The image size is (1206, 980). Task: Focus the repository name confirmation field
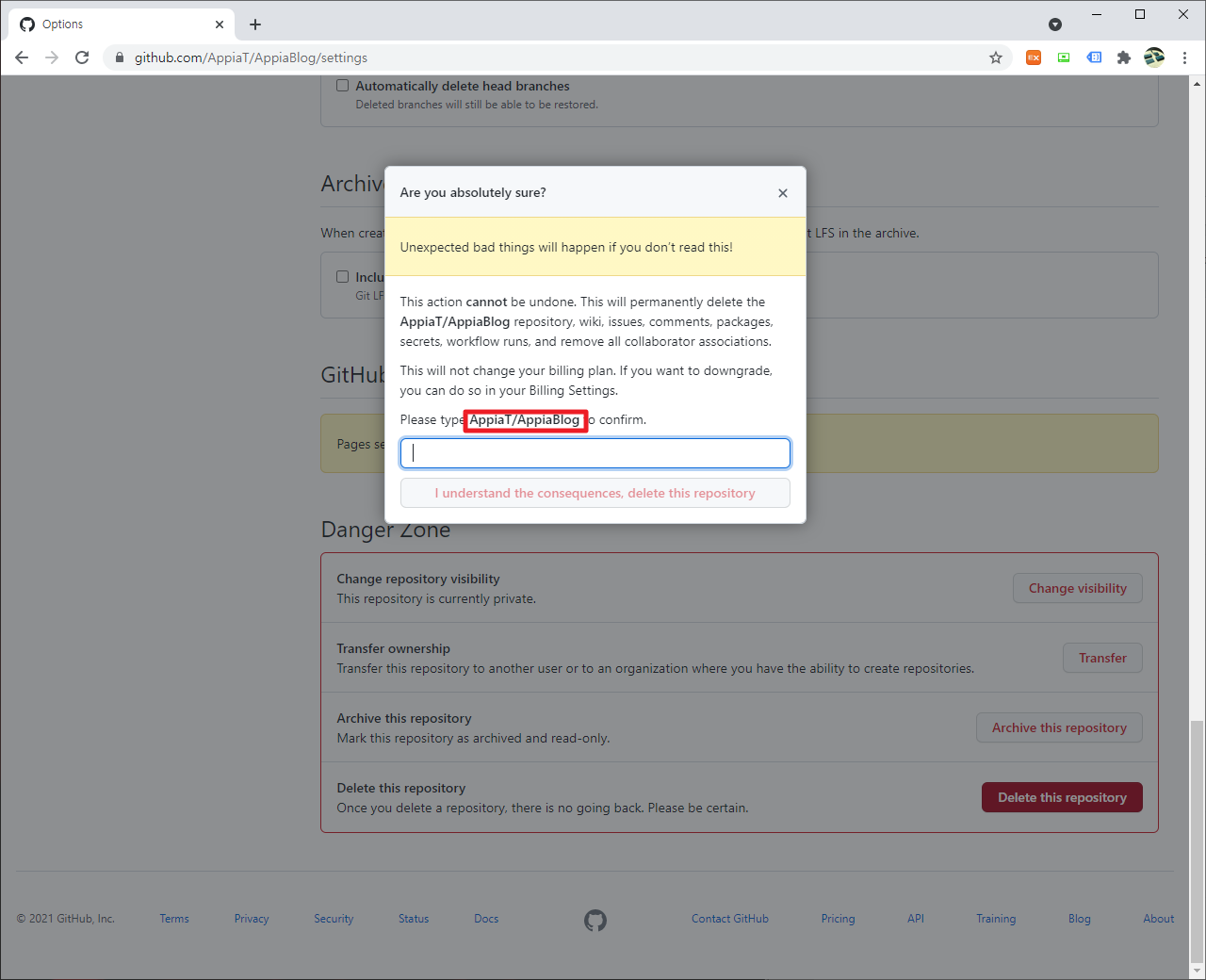pyautogui.click(x=595, y=453)
